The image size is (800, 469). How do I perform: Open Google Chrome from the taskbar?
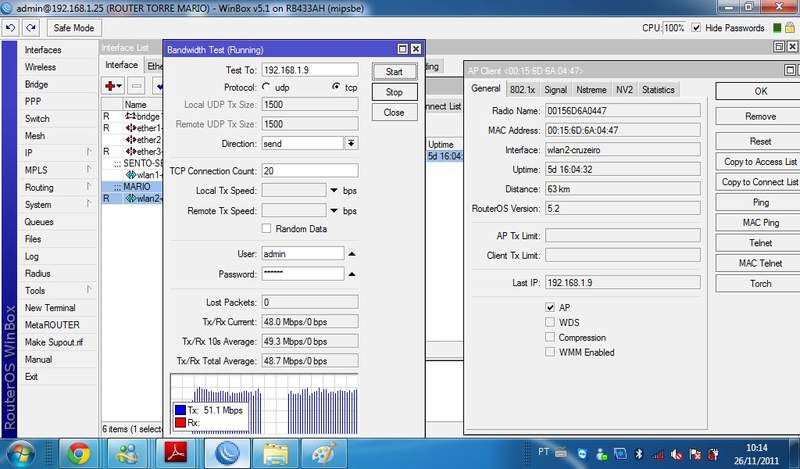tap(79, 453)
